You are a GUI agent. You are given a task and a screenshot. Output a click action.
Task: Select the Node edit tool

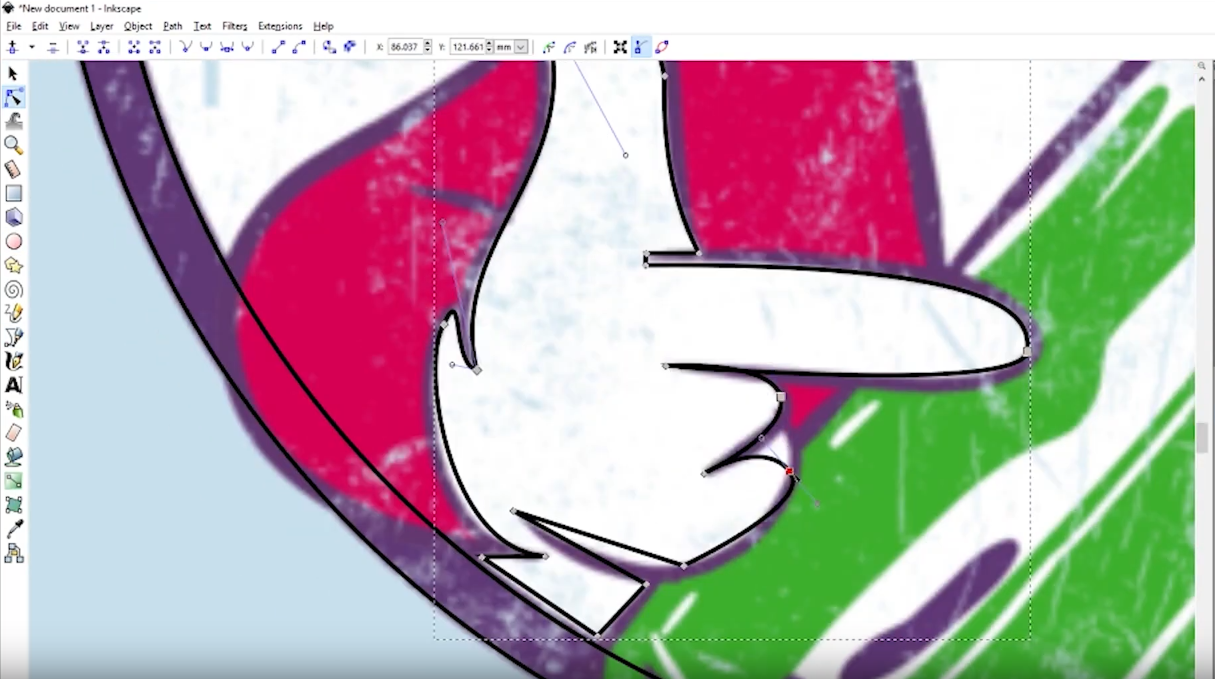(13, 97)
